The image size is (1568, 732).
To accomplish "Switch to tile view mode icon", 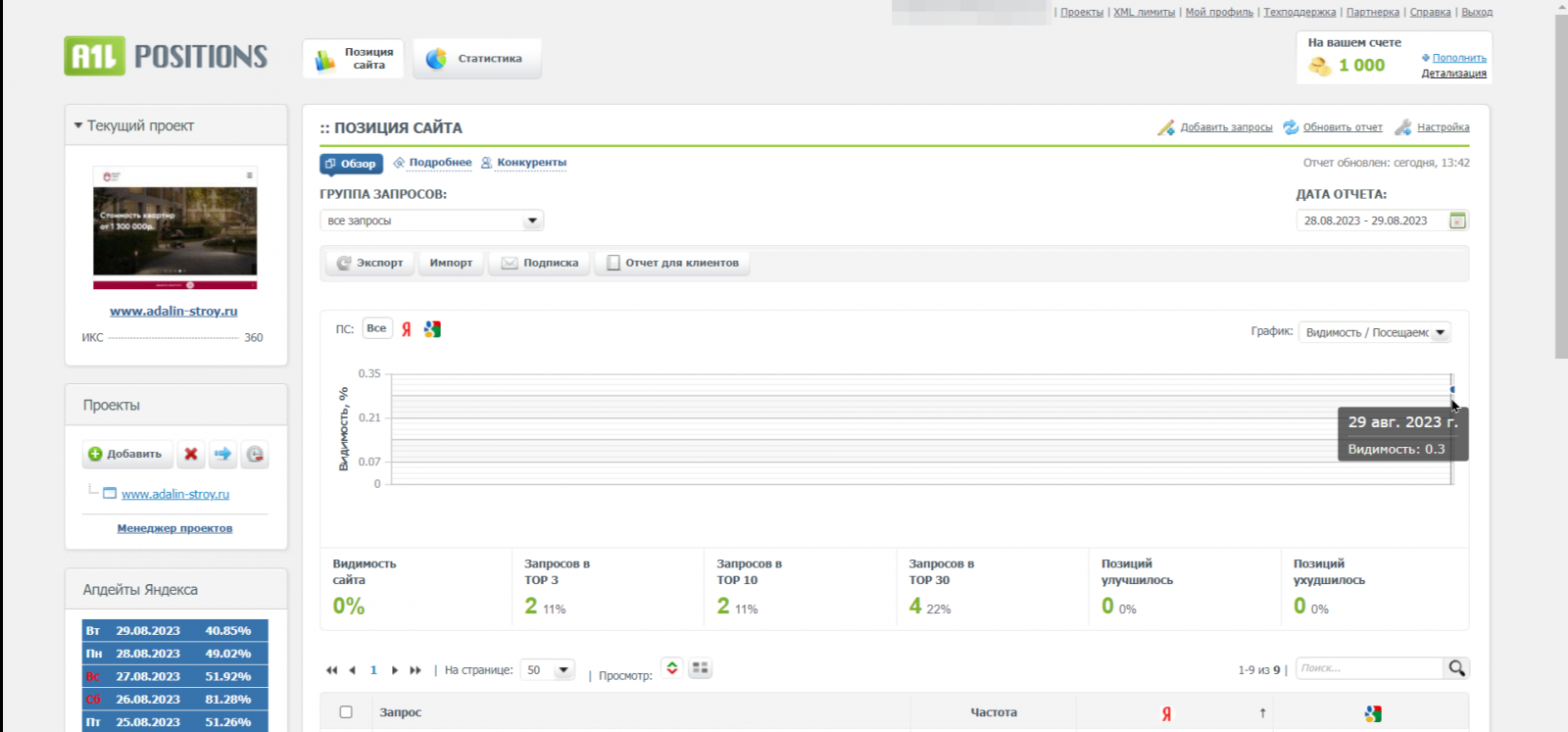I will [700, 668].
